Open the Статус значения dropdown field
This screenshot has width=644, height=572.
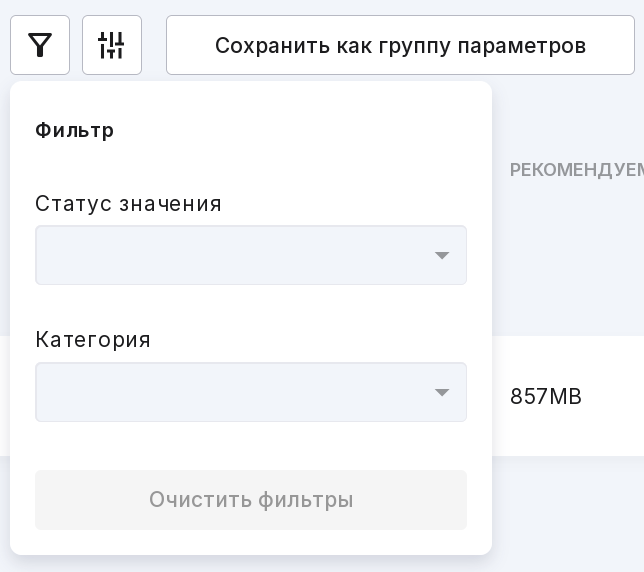pos(251,255)
